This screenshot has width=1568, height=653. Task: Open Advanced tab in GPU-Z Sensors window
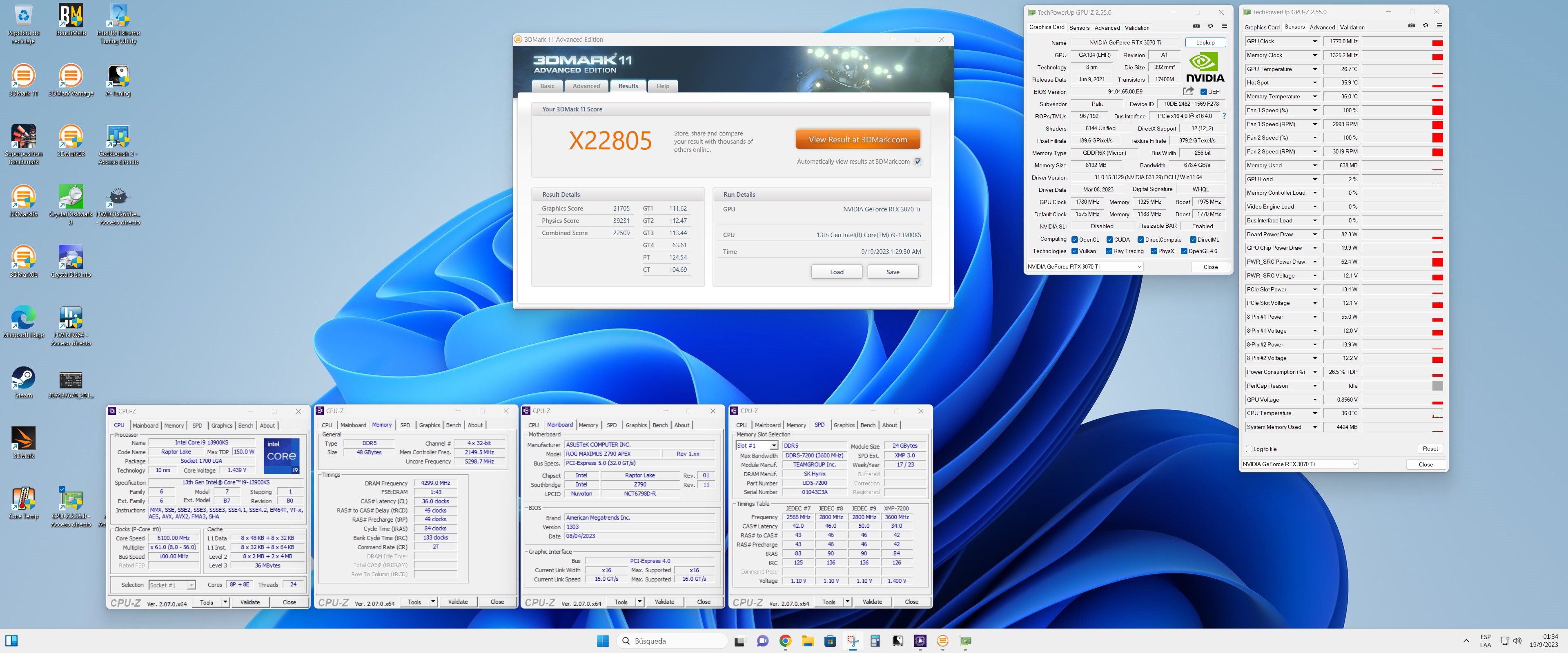pos(1322,27)
